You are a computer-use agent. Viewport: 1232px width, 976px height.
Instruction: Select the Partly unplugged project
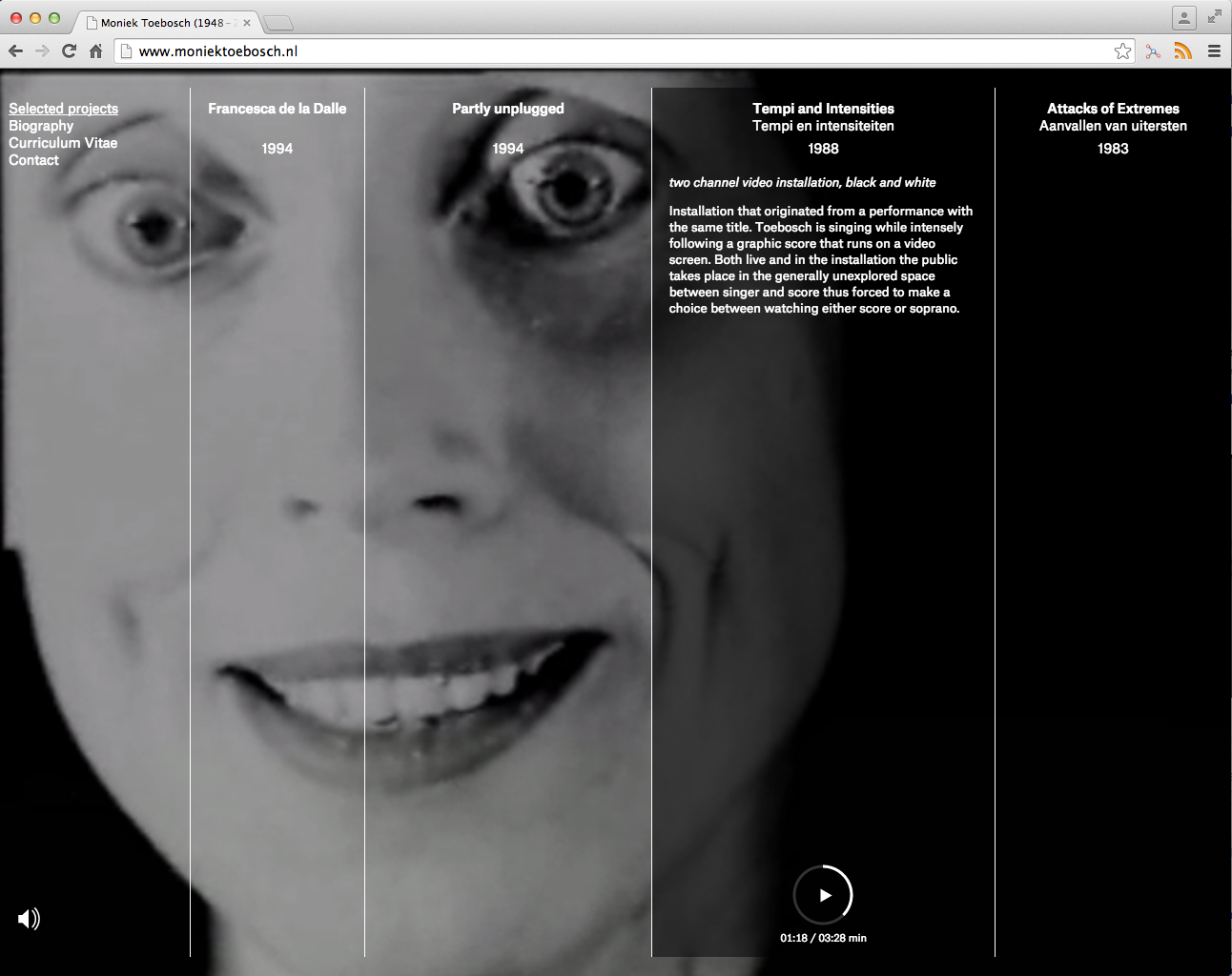coord(507,109)
